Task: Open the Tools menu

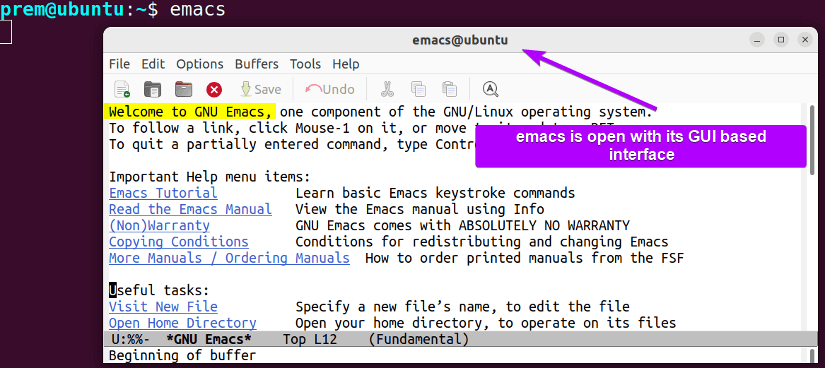Action: pyautogui.click(x=305, y=64)
